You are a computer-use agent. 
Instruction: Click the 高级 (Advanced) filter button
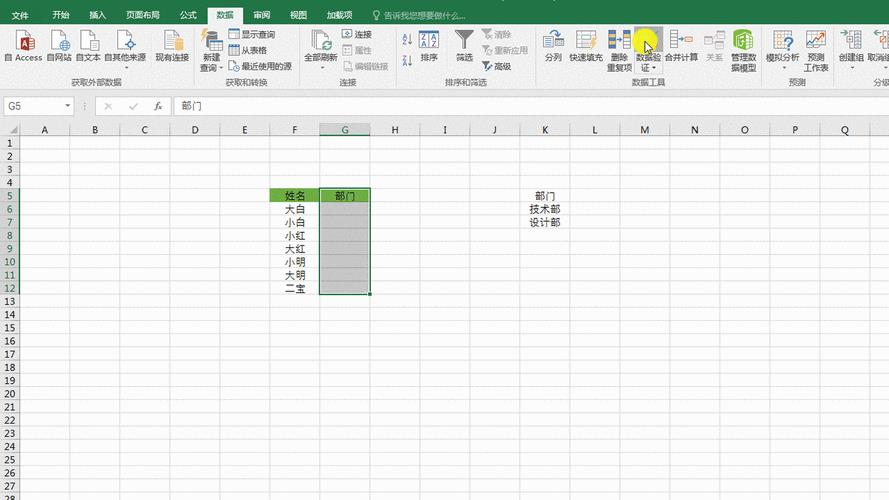(496, 66)
